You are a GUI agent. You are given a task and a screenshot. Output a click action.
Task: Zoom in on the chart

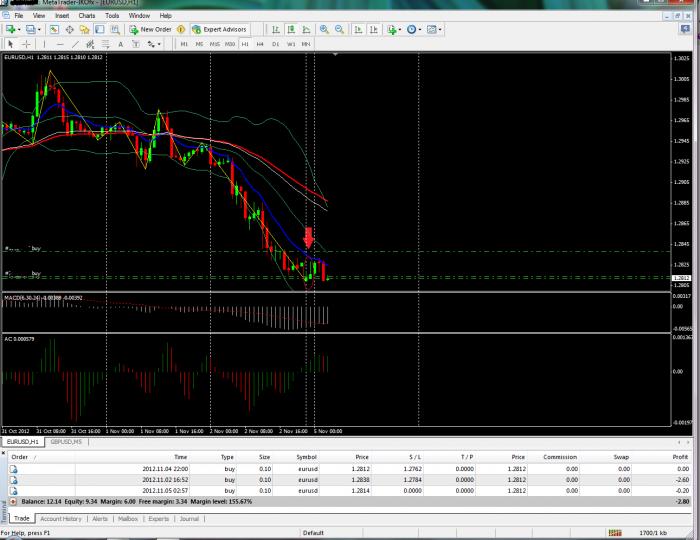325,29
